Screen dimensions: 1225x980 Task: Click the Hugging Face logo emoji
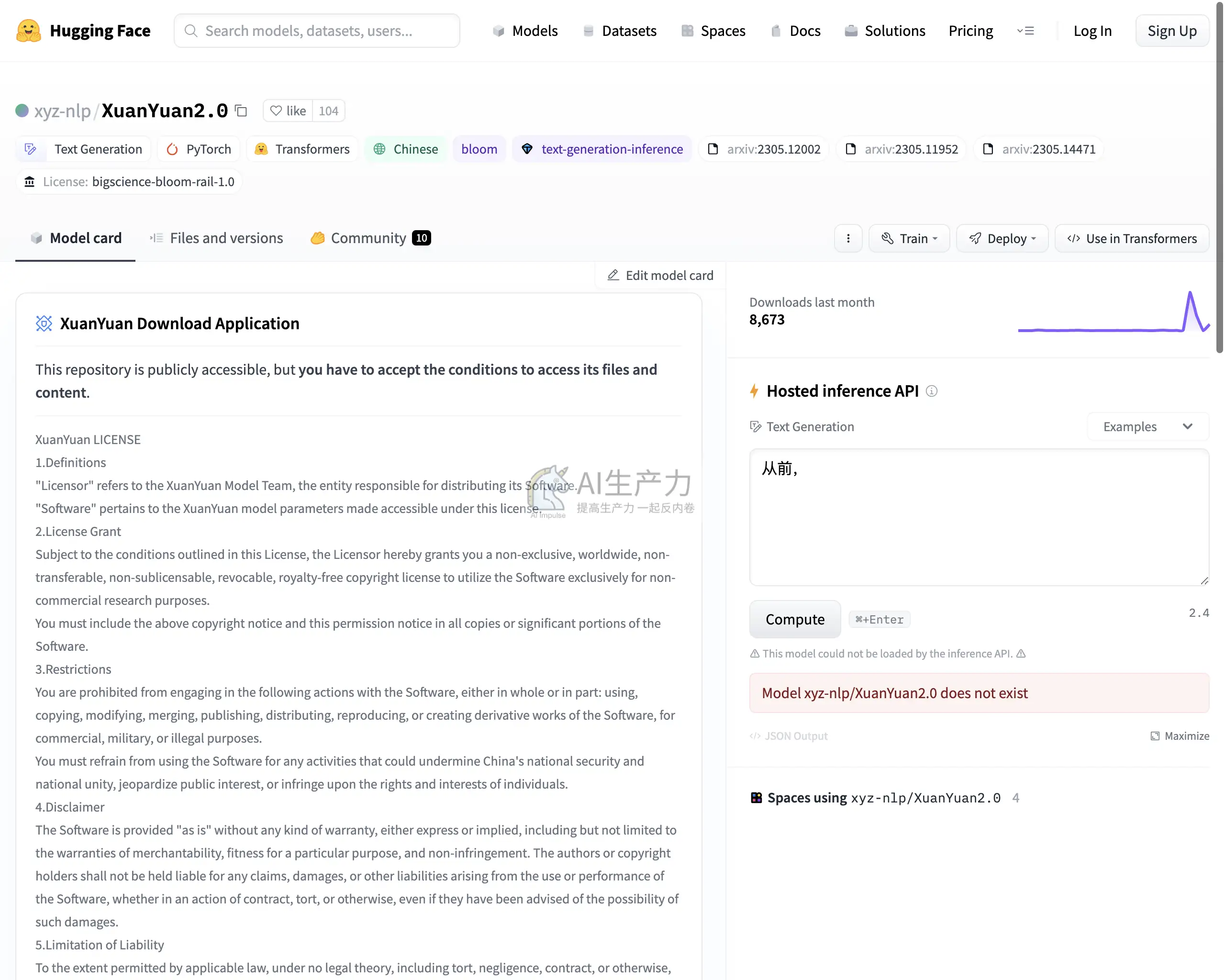click(28, 31)
